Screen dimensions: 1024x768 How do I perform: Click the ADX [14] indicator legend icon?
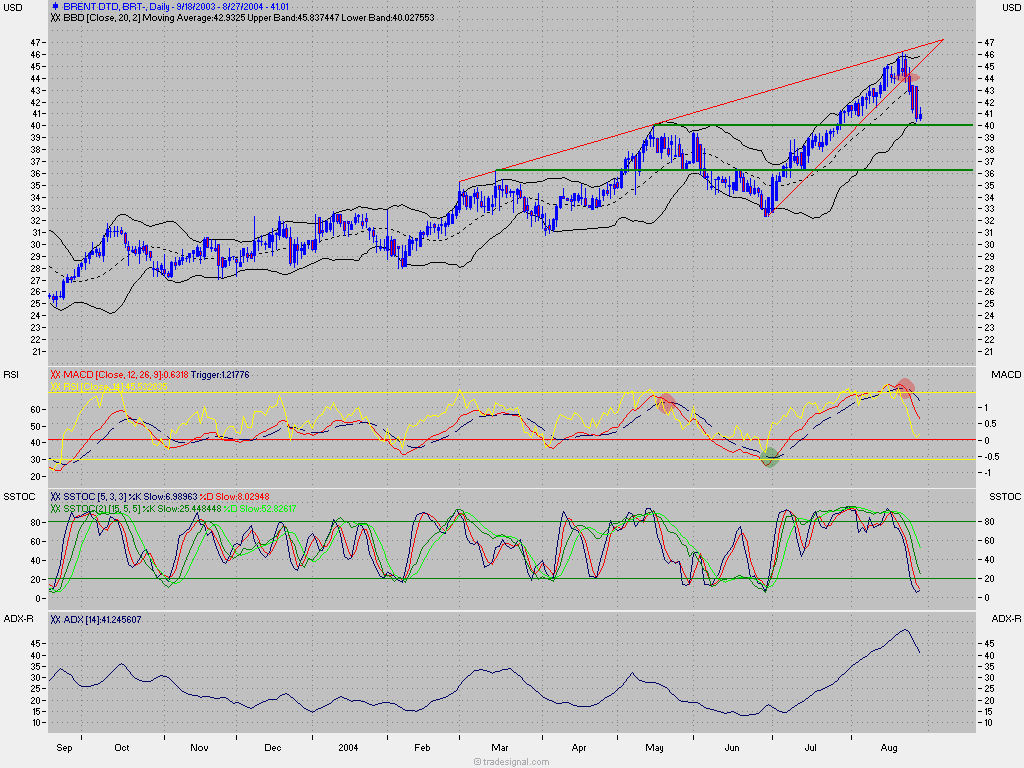pos(55,619)
